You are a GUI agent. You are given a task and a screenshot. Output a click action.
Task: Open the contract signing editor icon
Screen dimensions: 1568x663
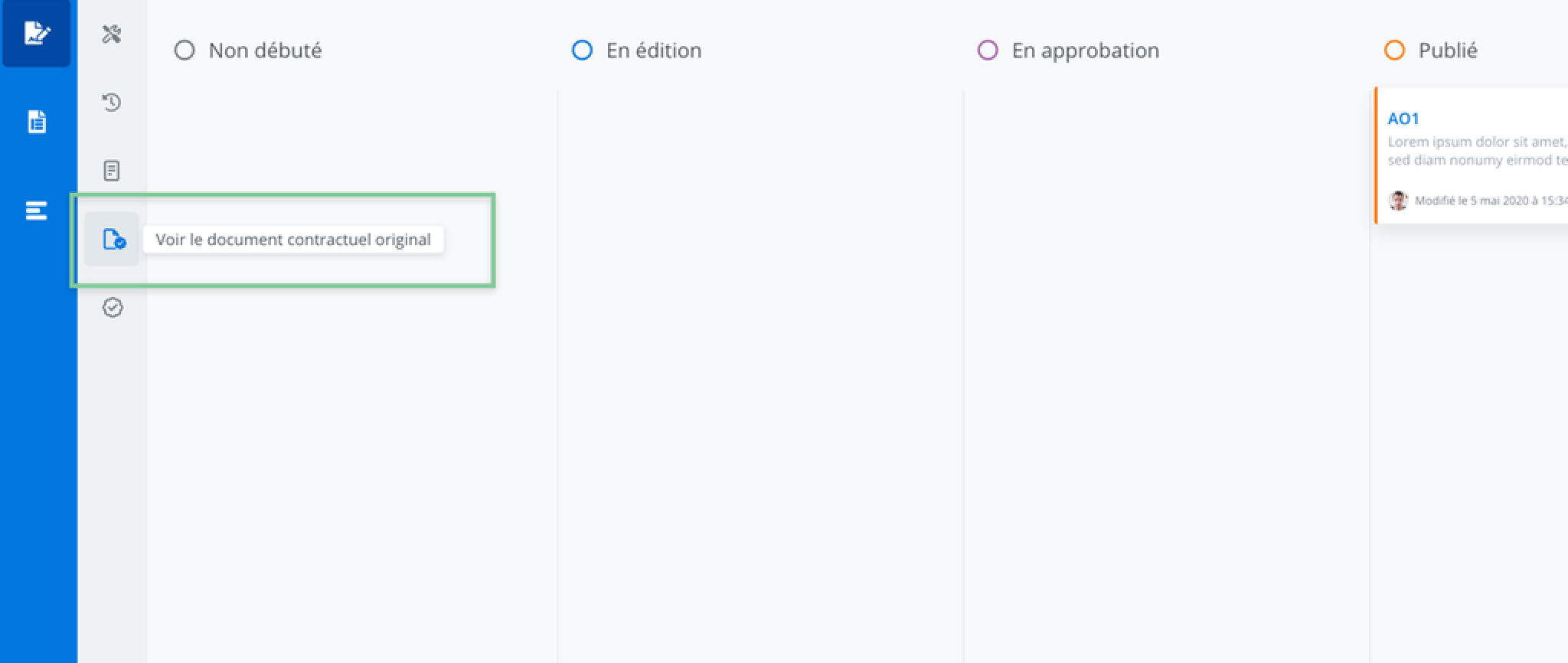coord(36,33)
